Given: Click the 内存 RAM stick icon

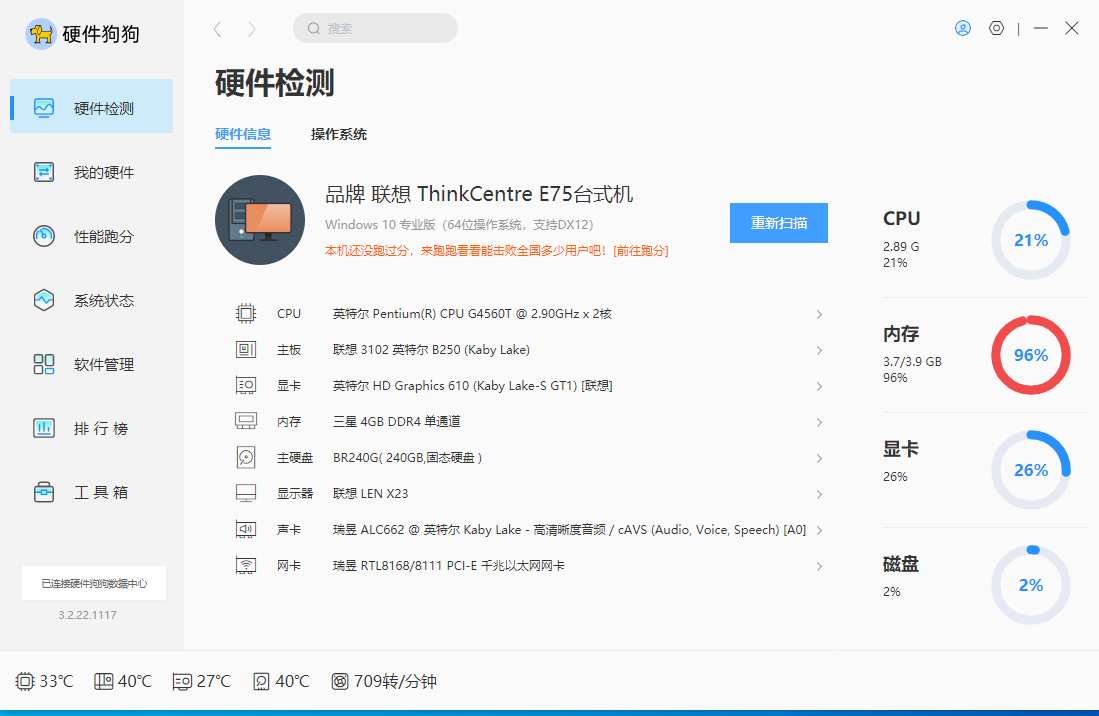Looking at the screenshot, I should point(246,421).
